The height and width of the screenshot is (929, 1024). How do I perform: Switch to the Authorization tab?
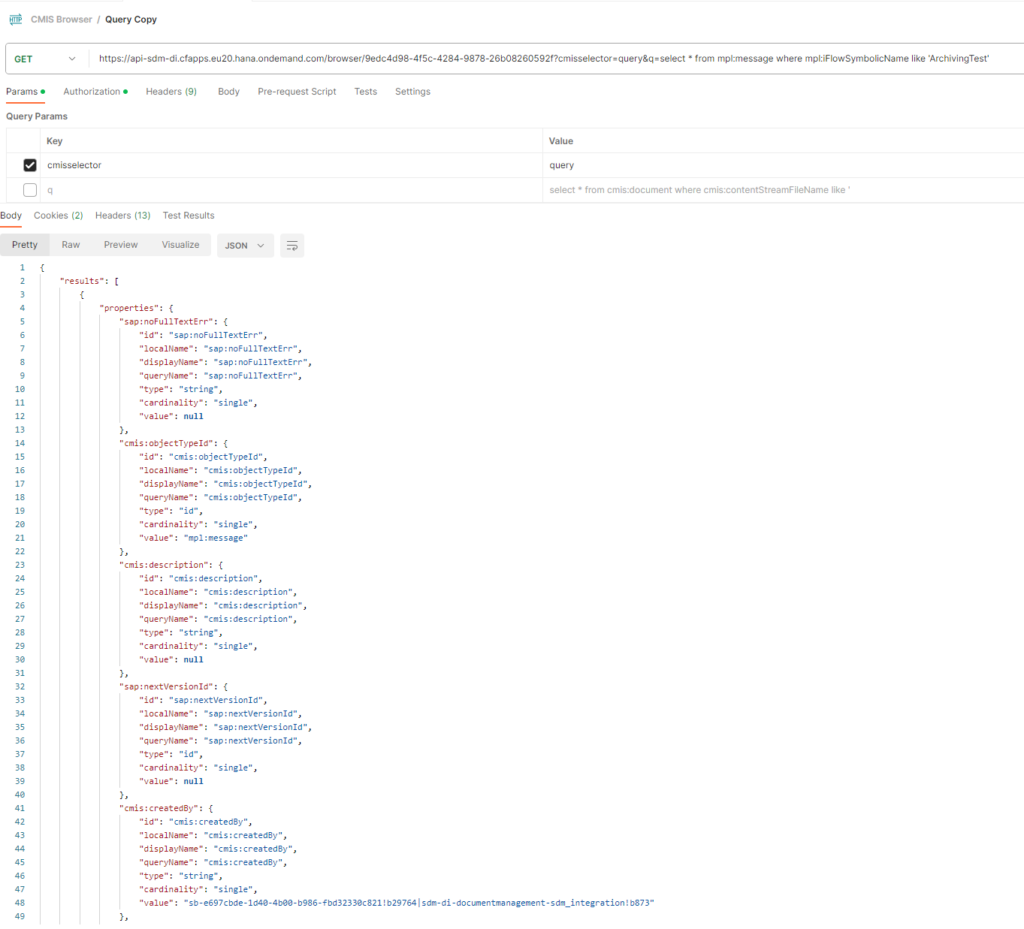[95, 92]
